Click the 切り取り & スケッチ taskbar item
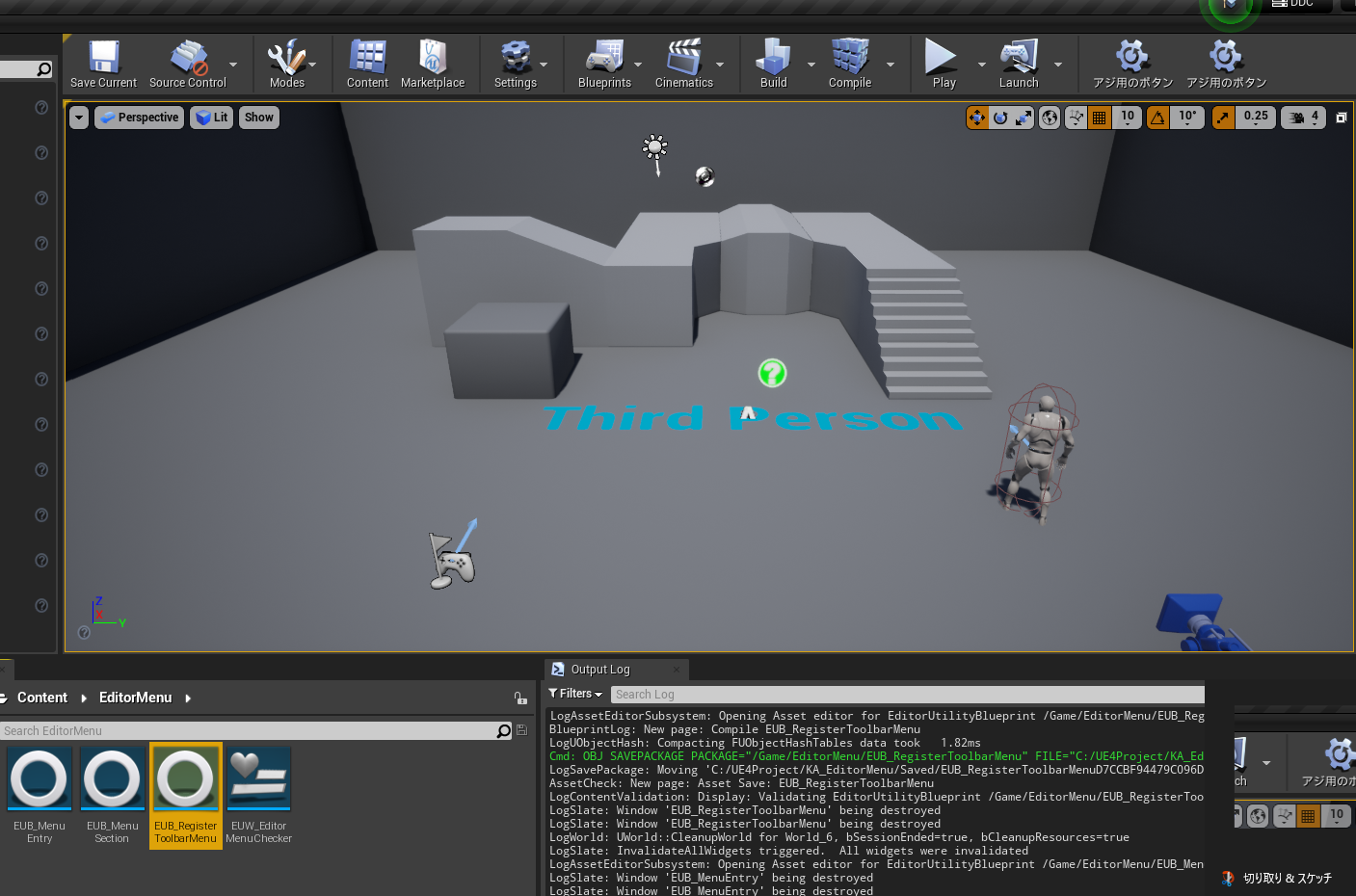 1276,878
